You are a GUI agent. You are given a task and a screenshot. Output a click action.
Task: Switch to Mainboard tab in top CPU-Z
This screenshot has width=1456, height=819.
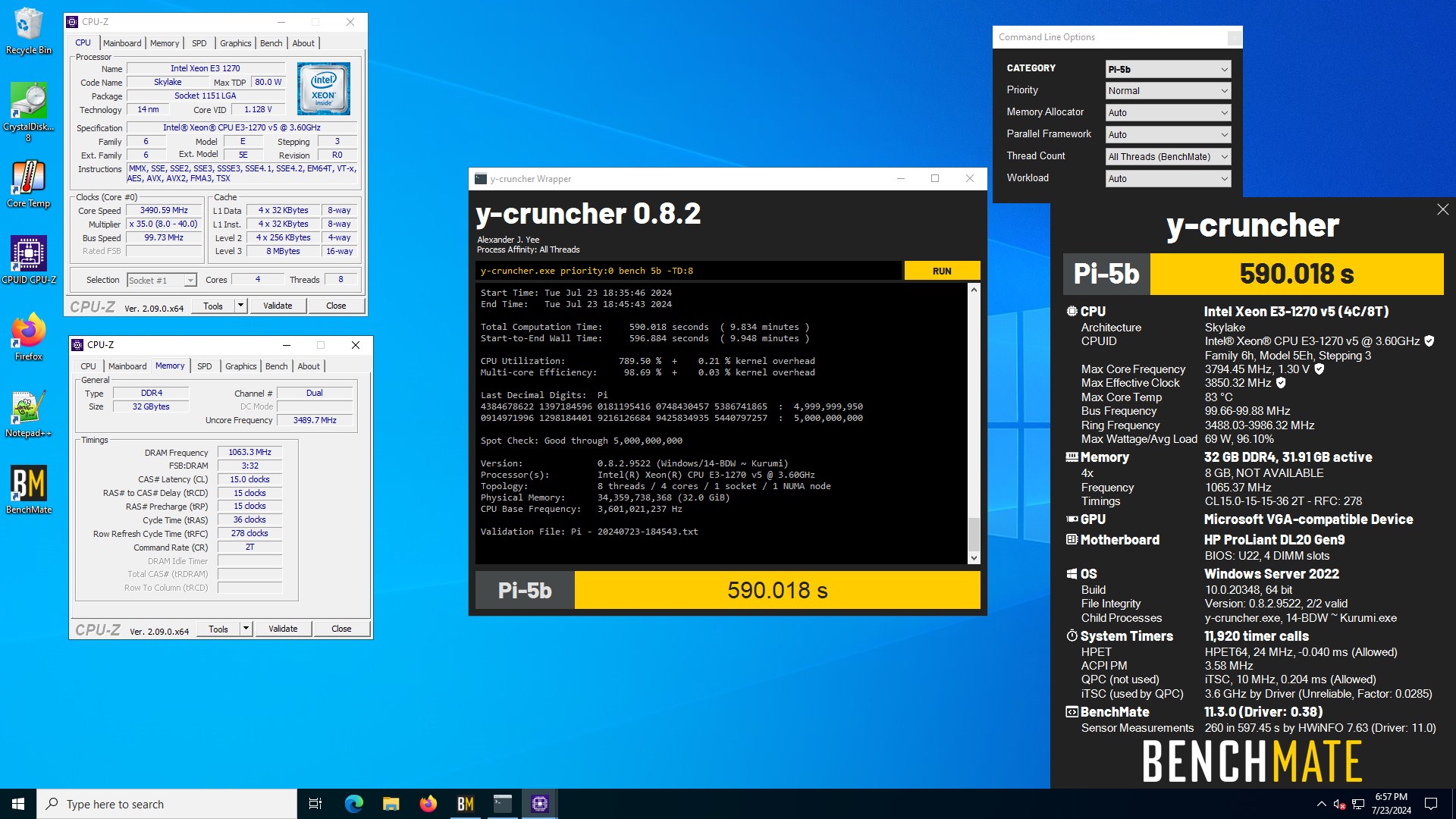pyautogui.click(x=122, y=43)
